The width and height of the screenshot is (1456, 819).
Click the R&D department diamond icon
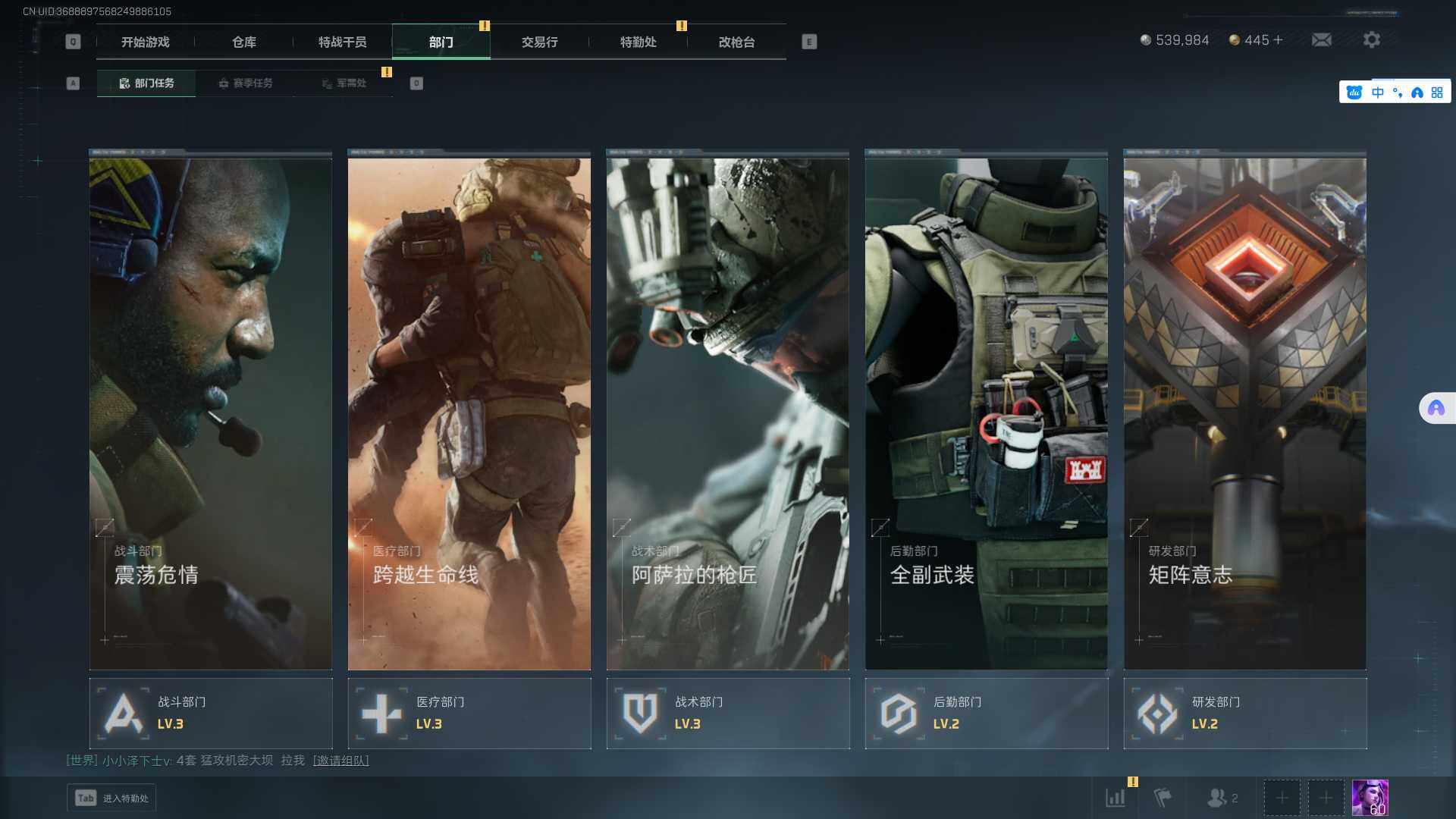pos(1157,714)
